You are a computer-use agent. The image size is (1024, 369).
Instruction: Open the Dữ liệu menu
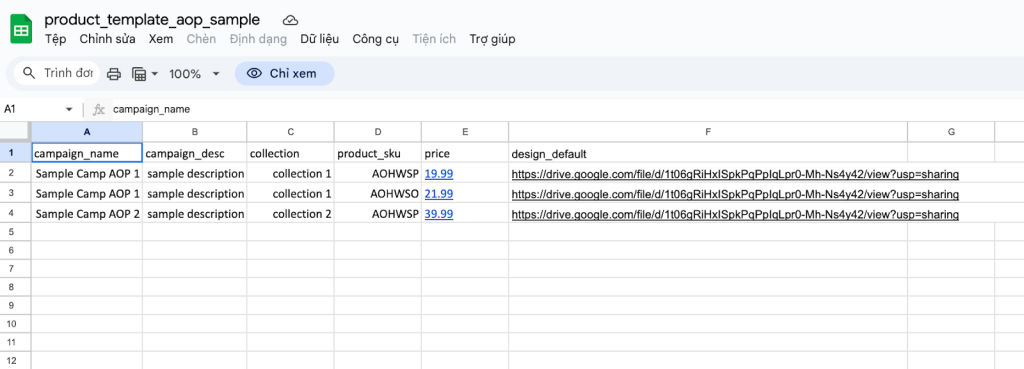click(x=319, y=39)
